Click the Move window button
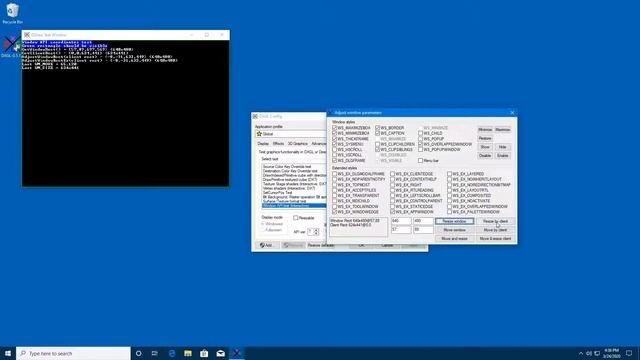Image resolution: width=640 pixels, height=360 pixels. (x=454, y=230)
